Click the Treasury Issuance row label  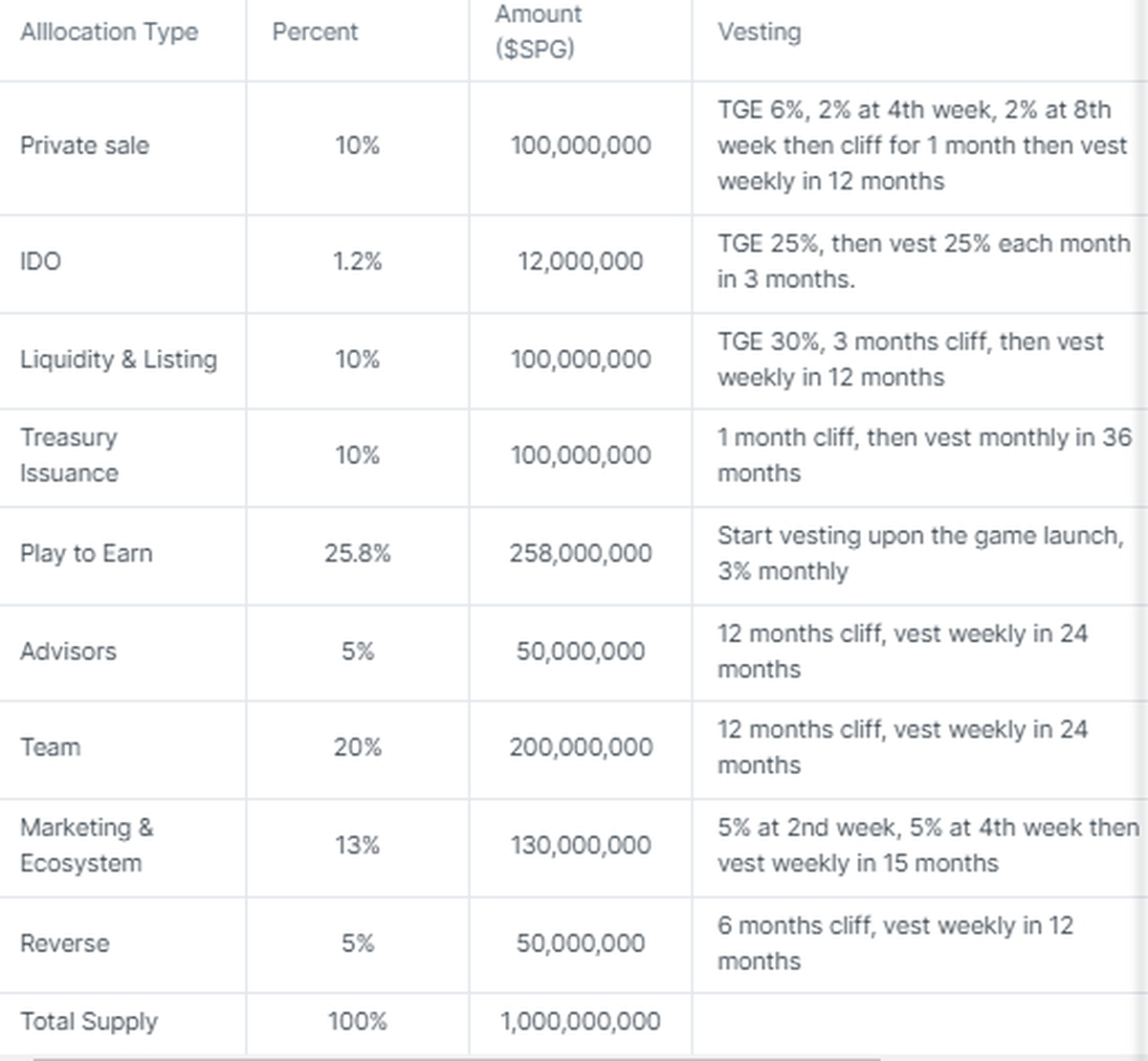pyautogui.click(x=69, y=455)
